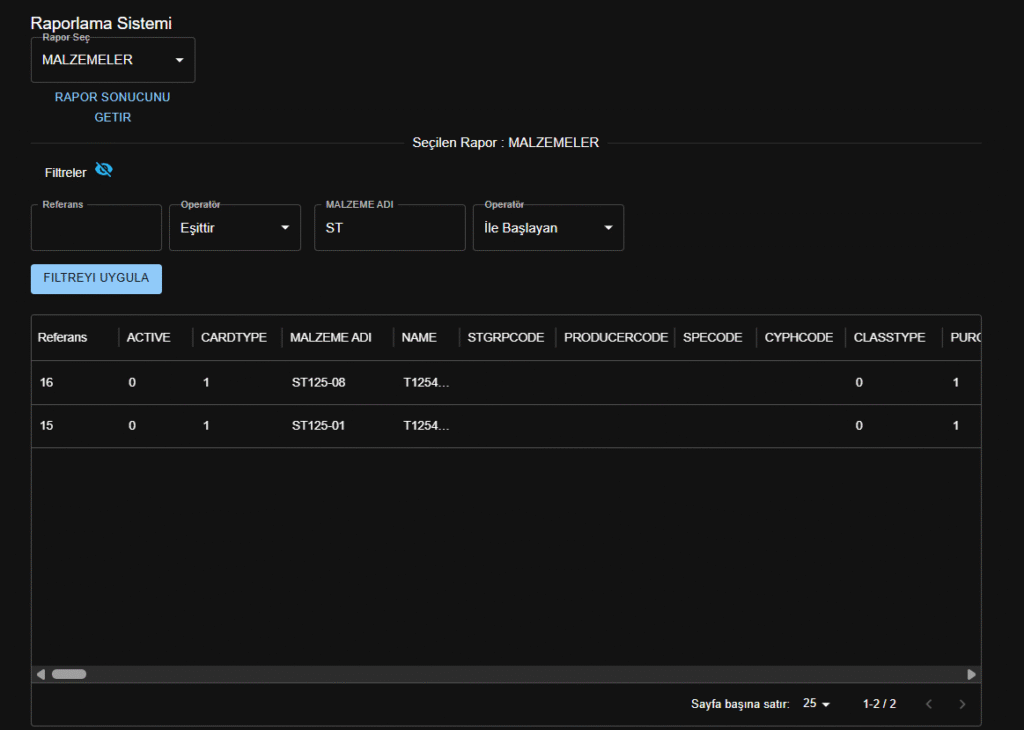Expand the İle Başlayan operator dropdown
This screenshot has width=1024, height=730.
point(548,228)
